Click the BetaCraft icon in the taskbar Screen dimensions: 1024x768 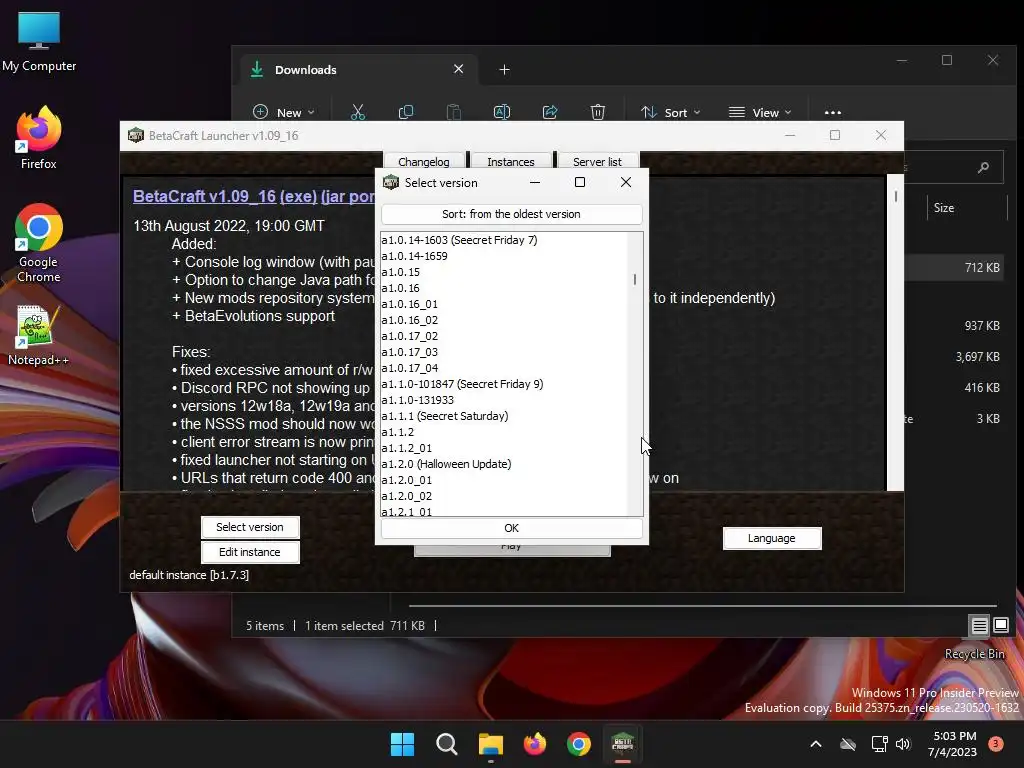(x=623, y=744)
